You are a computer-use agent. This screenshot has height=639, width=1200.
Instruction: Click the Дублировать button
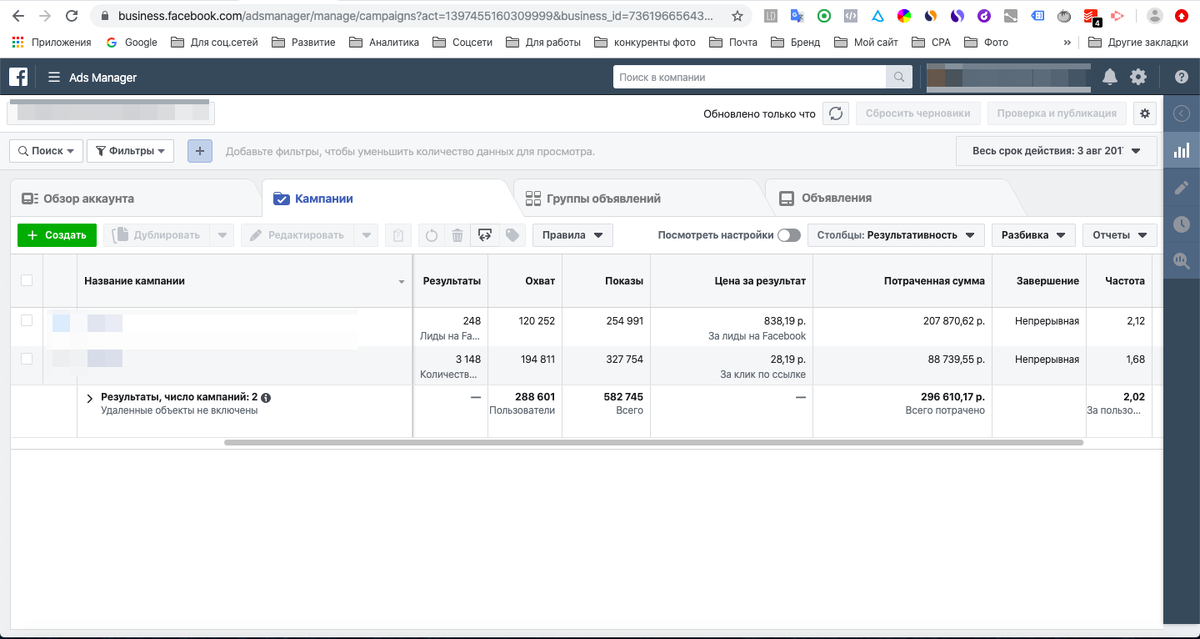click(156, 235)
